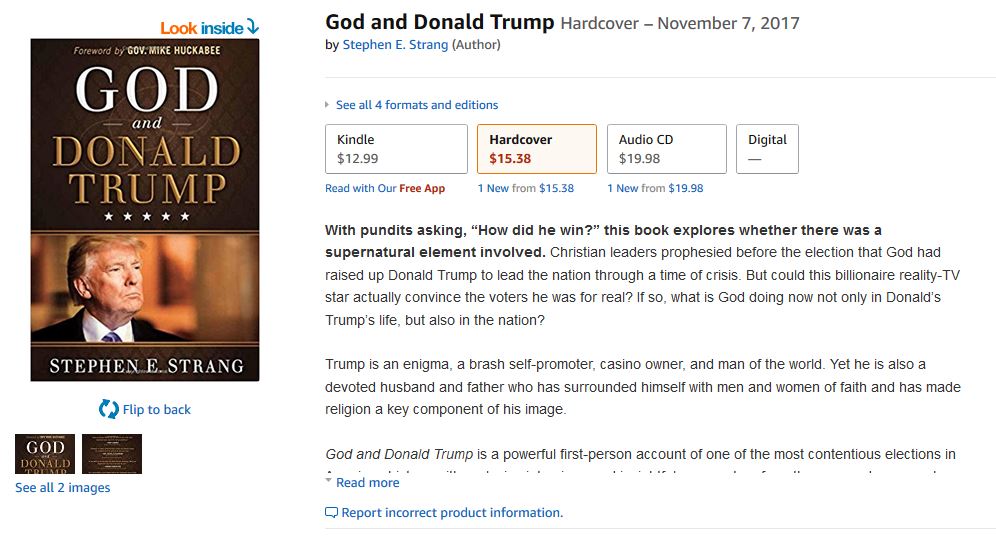This screenshot has height=536, width=996.
Task: Select the Hardcover $15.38 format
Action: pyautogui.click(x=536, y=149)
